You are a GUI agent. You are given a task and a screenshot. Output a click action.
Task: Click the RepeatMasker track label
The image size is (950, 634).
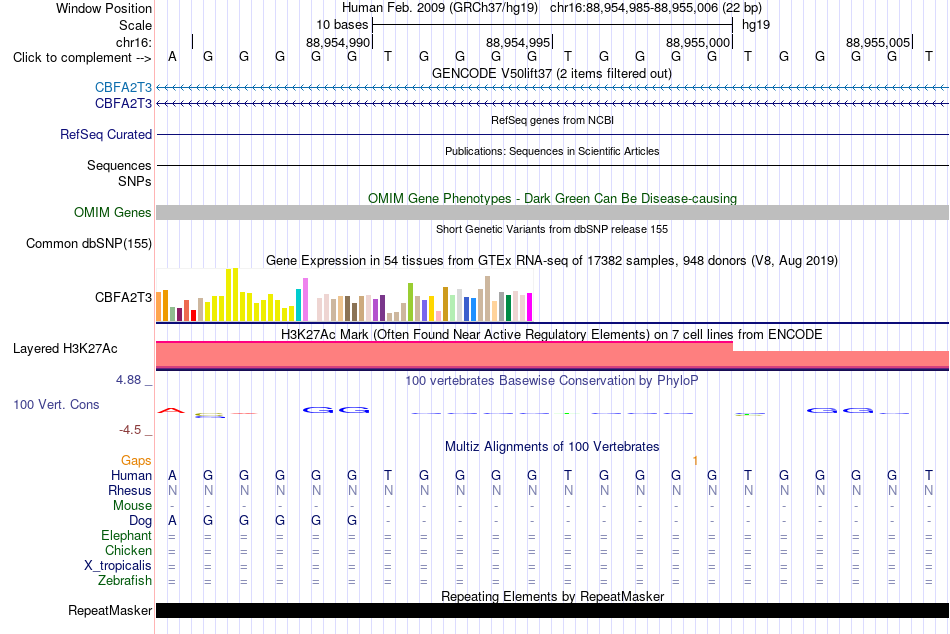coord(110,610)
